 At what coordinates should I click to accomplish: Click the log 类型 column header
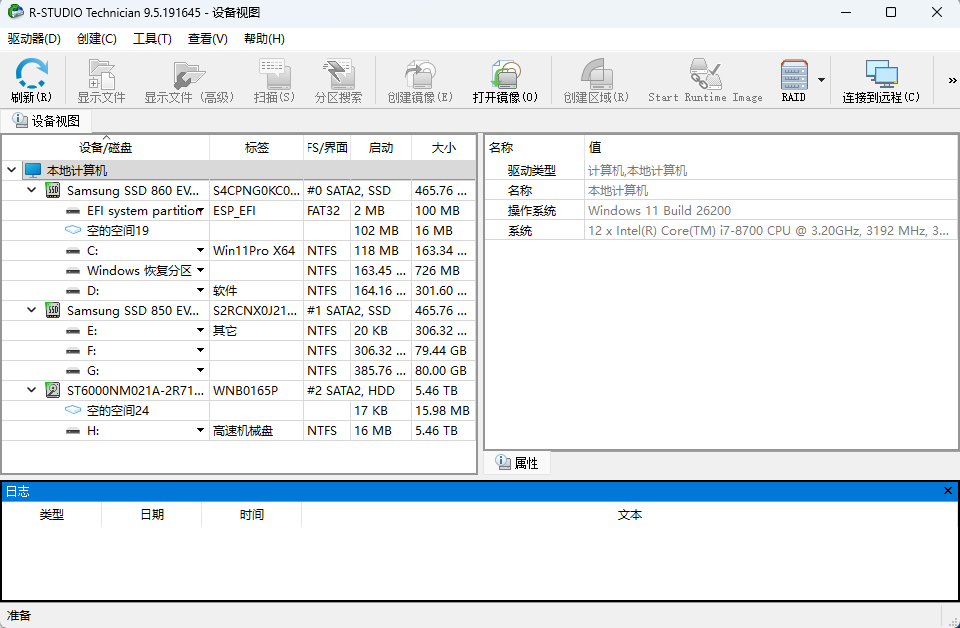click(x=51, y=515)
